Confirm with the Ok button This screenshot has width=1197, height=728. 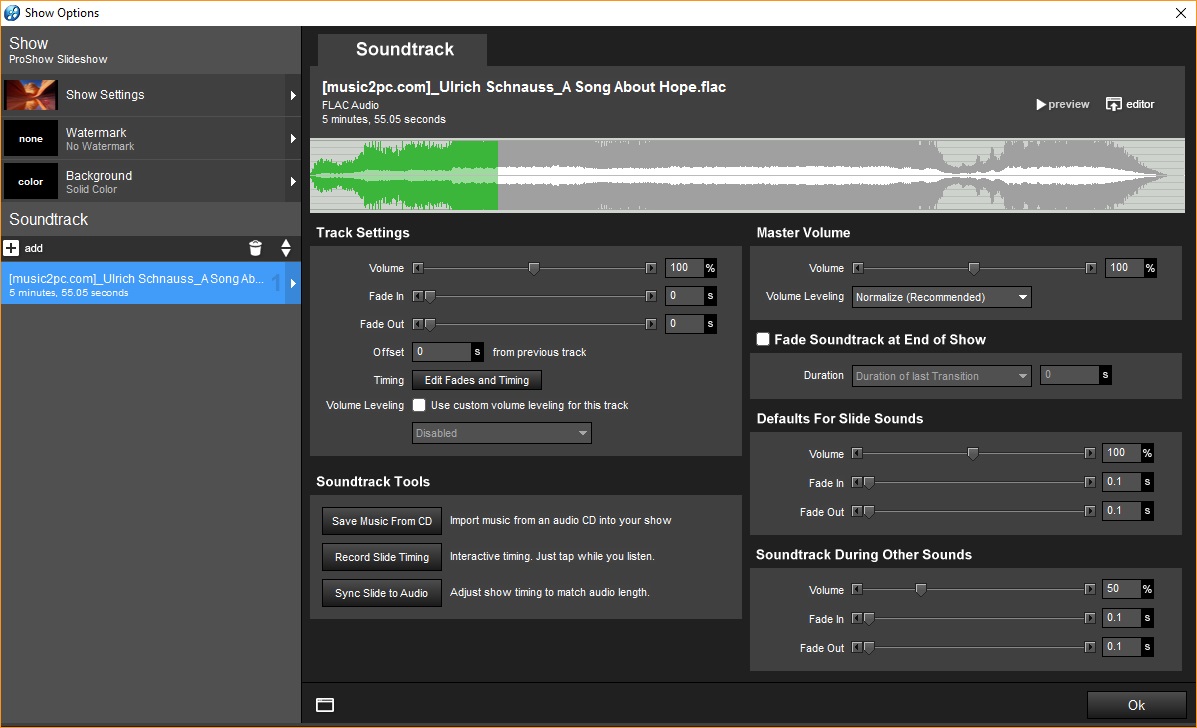(x=1136, y=705)
